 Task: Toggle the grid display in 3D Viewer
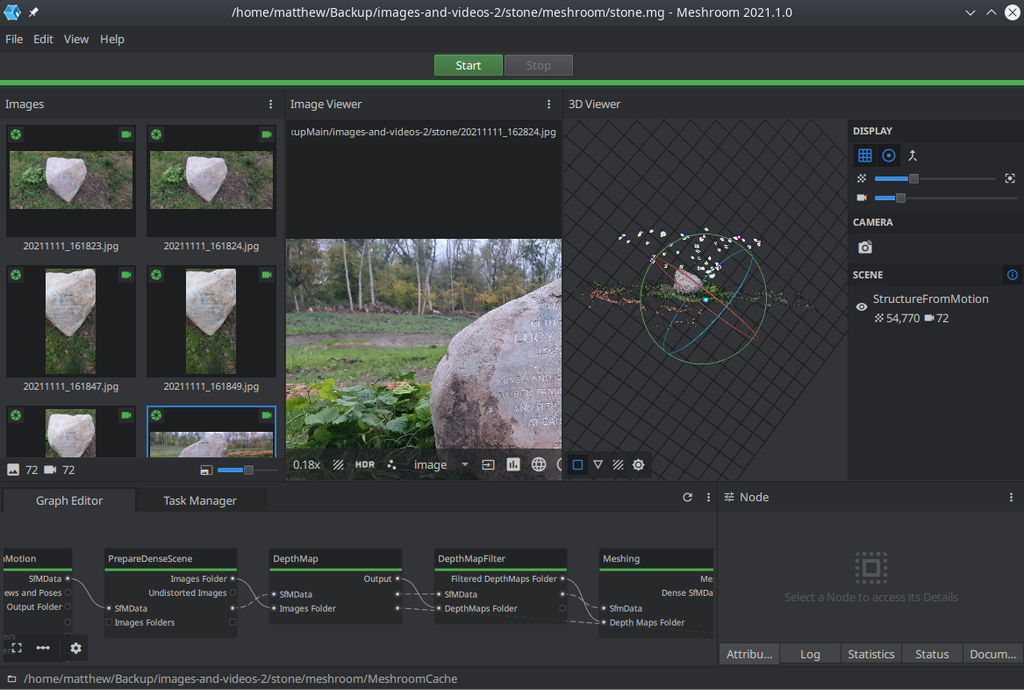click(x=865, y=156)
